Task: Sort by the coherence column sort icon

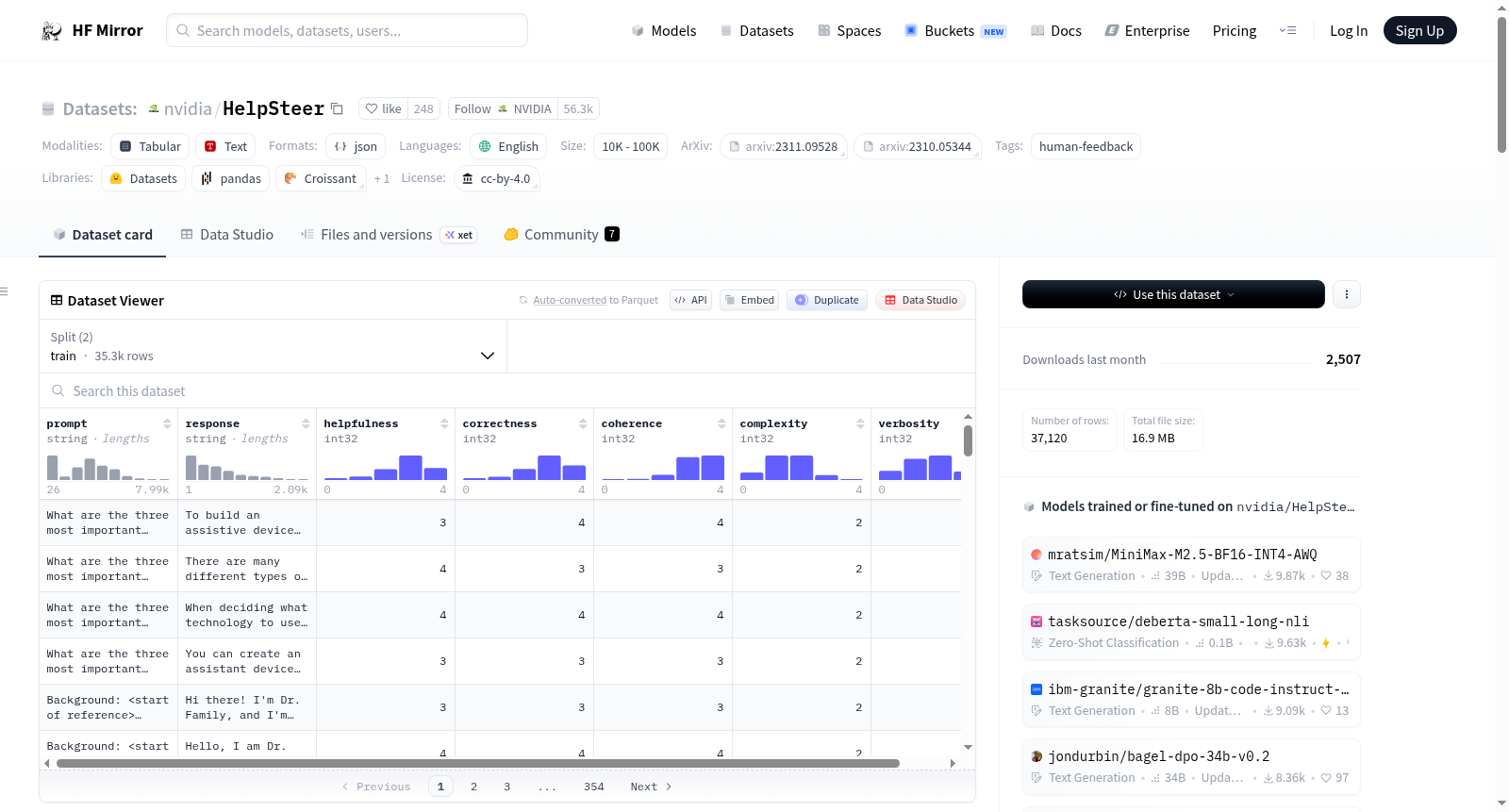Action: 721,423
